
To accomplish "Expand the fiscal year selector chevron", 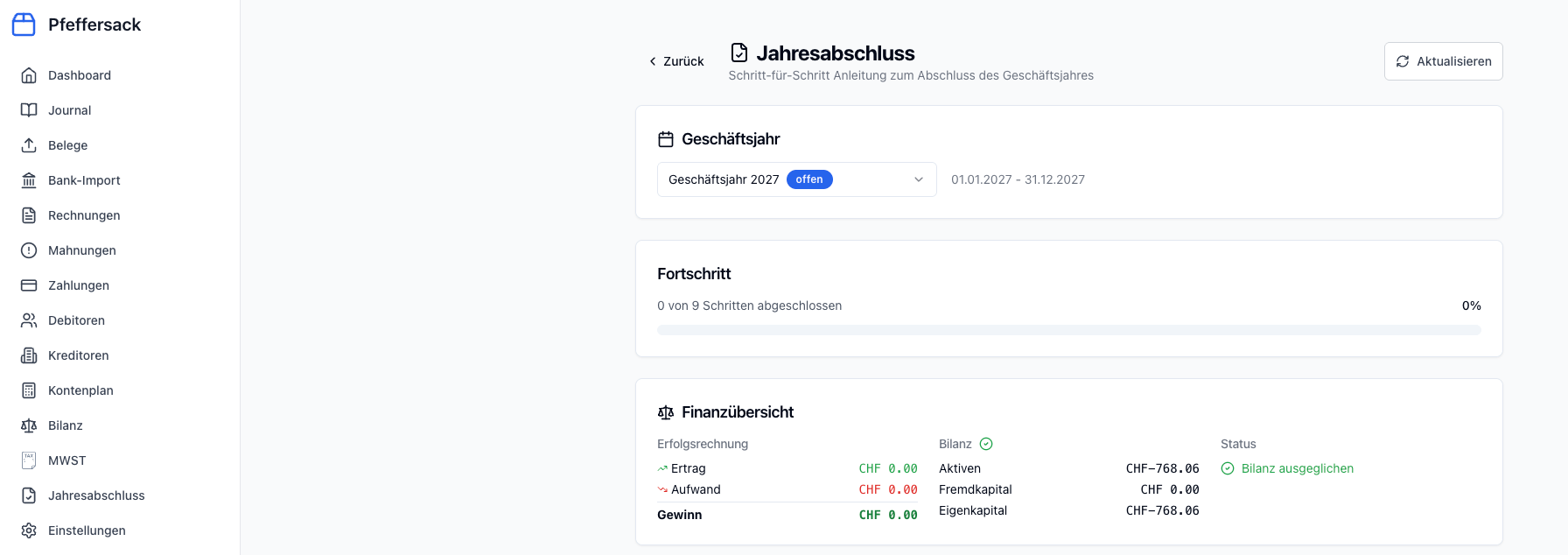I will [919, 179].
